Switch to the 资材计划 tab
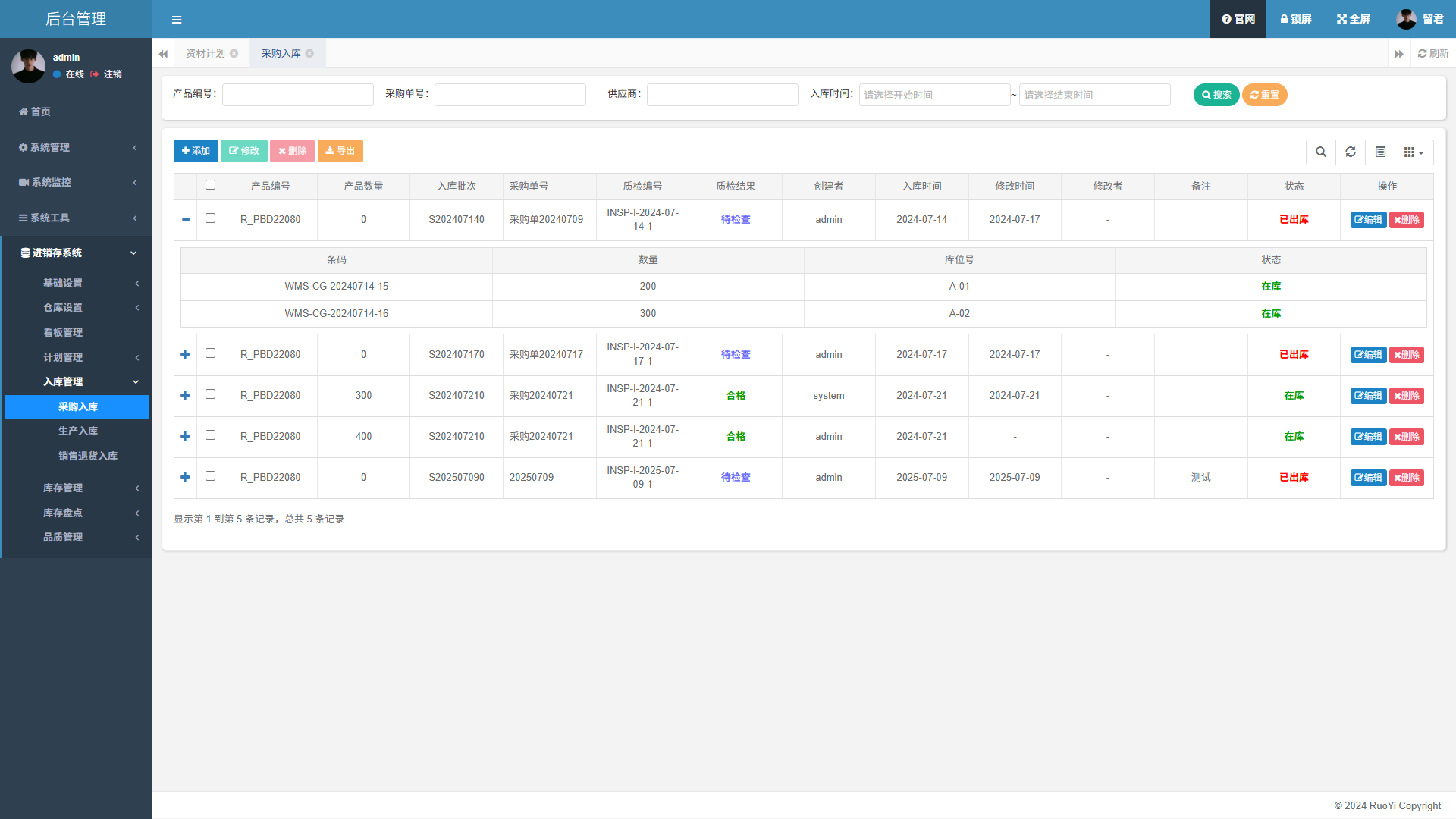This screenshot has width=1456, height=819. (x=205, y=53)
